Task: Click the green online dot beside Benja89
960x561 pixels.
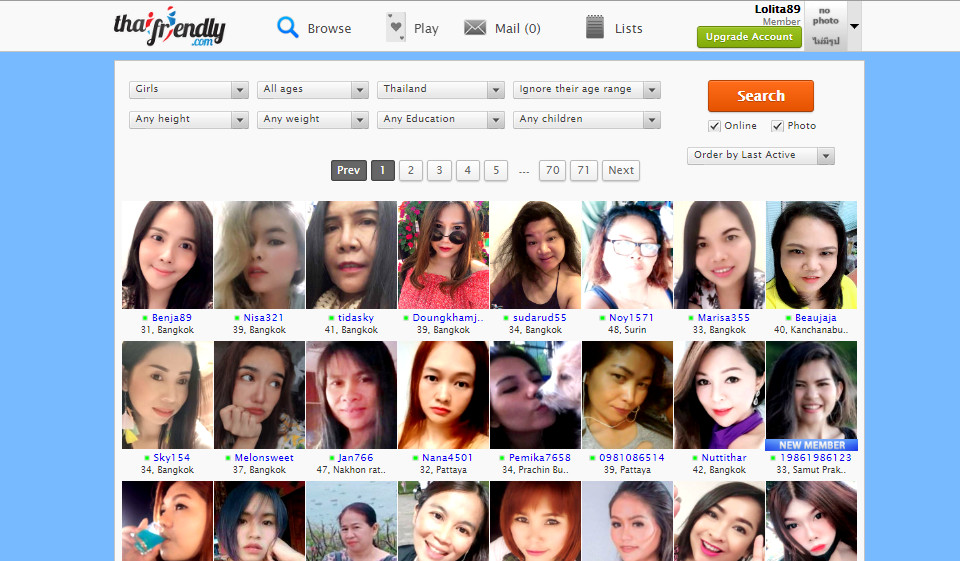Action: tap(145, 318)
